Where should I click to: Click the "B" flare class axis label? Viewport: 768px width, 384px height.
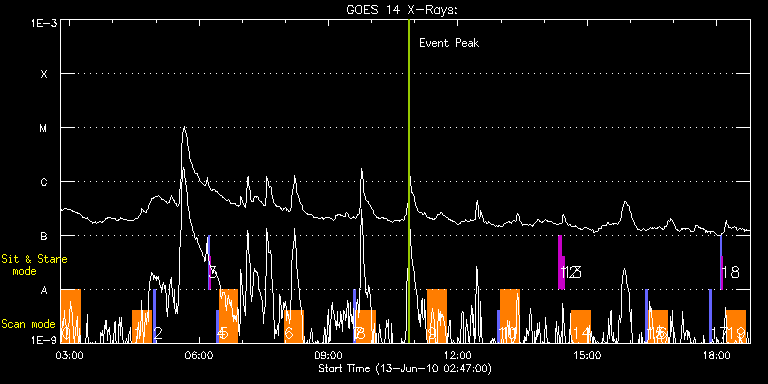(44, 236)
